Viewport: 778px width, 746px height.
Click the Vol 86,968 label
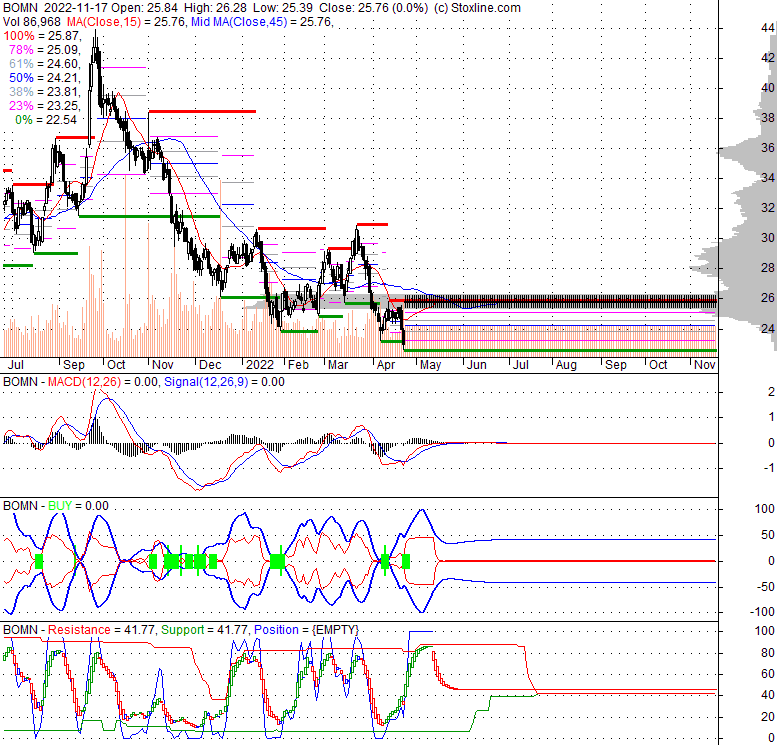click(x=32, y=22)
